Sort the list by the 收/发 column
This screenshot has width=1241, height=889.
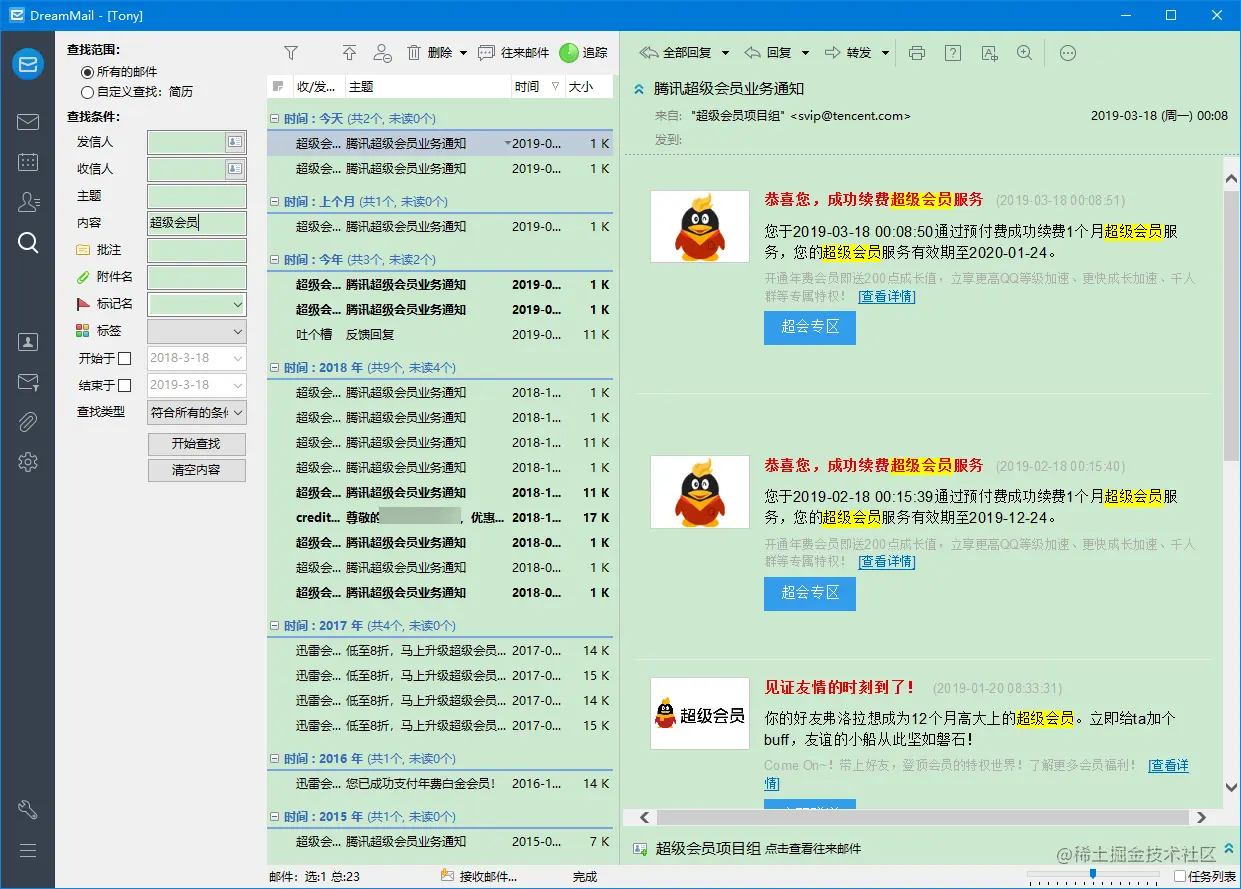pyautogui.click(x=318, y=87)
